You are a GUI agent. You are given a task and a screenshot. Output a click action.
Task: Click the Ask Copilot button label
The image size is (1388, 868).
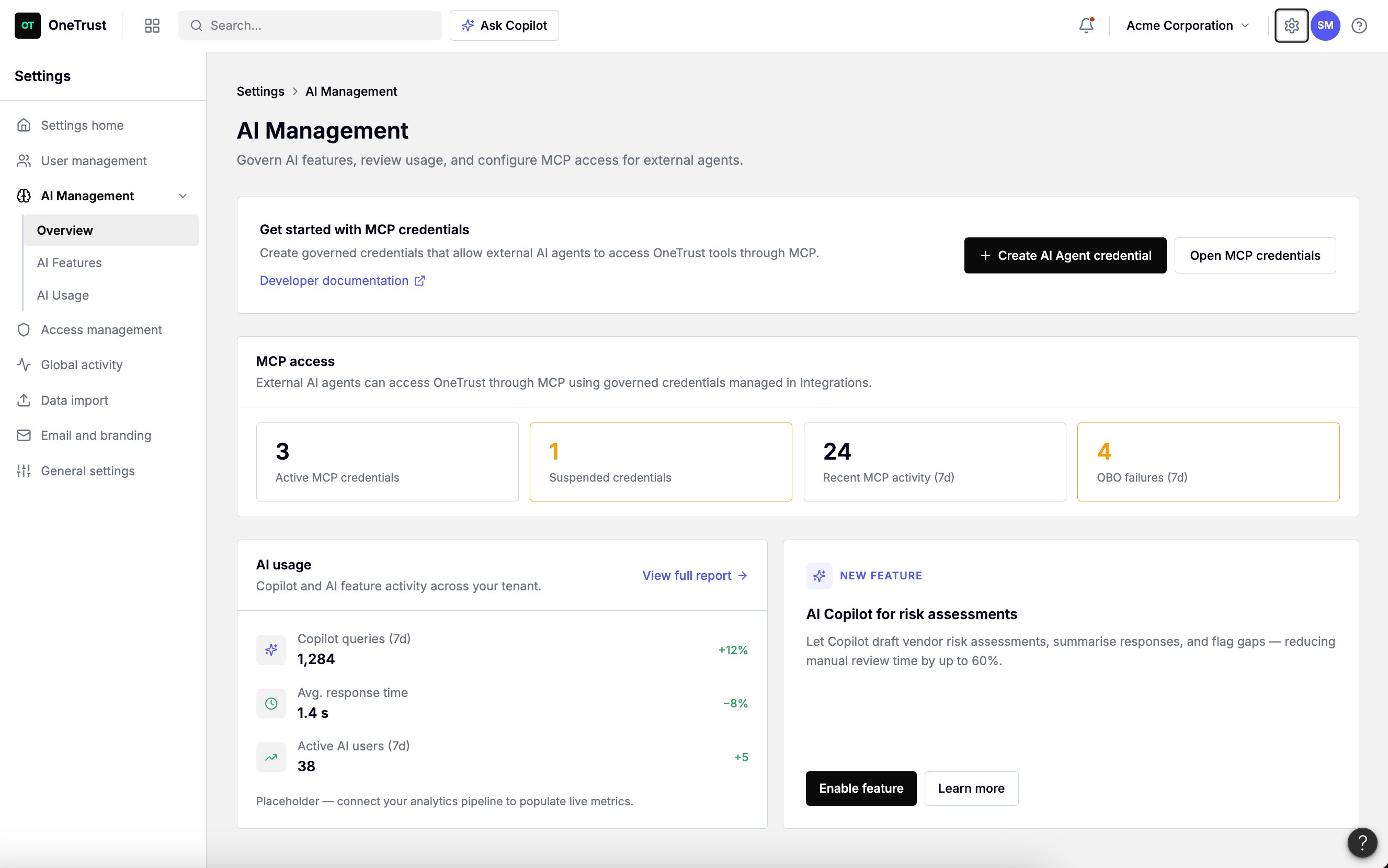tap(513, 25)
